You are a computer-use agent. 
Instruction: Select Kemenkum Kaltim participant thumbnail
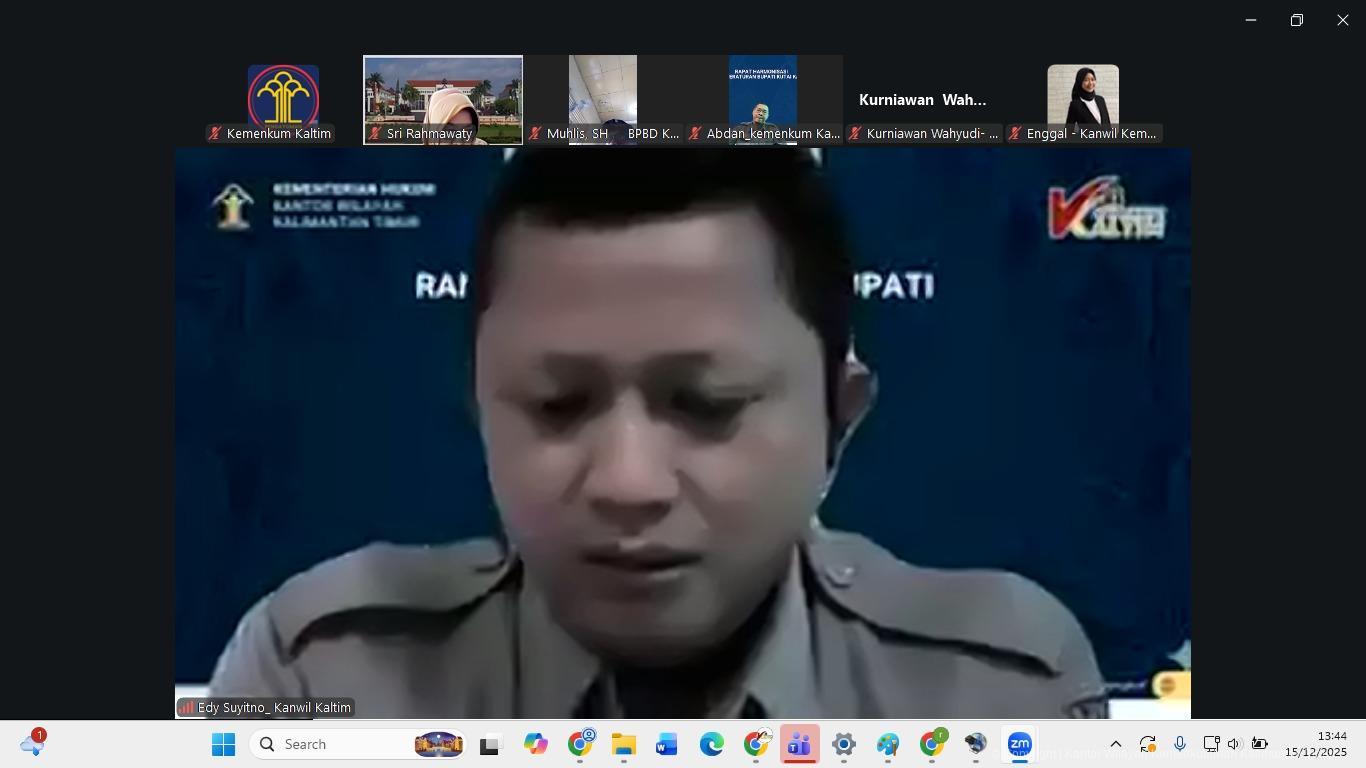[283, 100]
